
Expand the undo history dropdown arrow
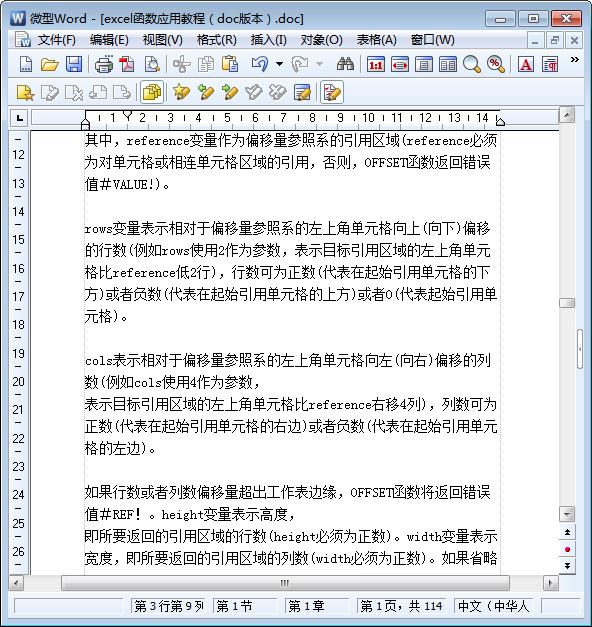(279, 64)
